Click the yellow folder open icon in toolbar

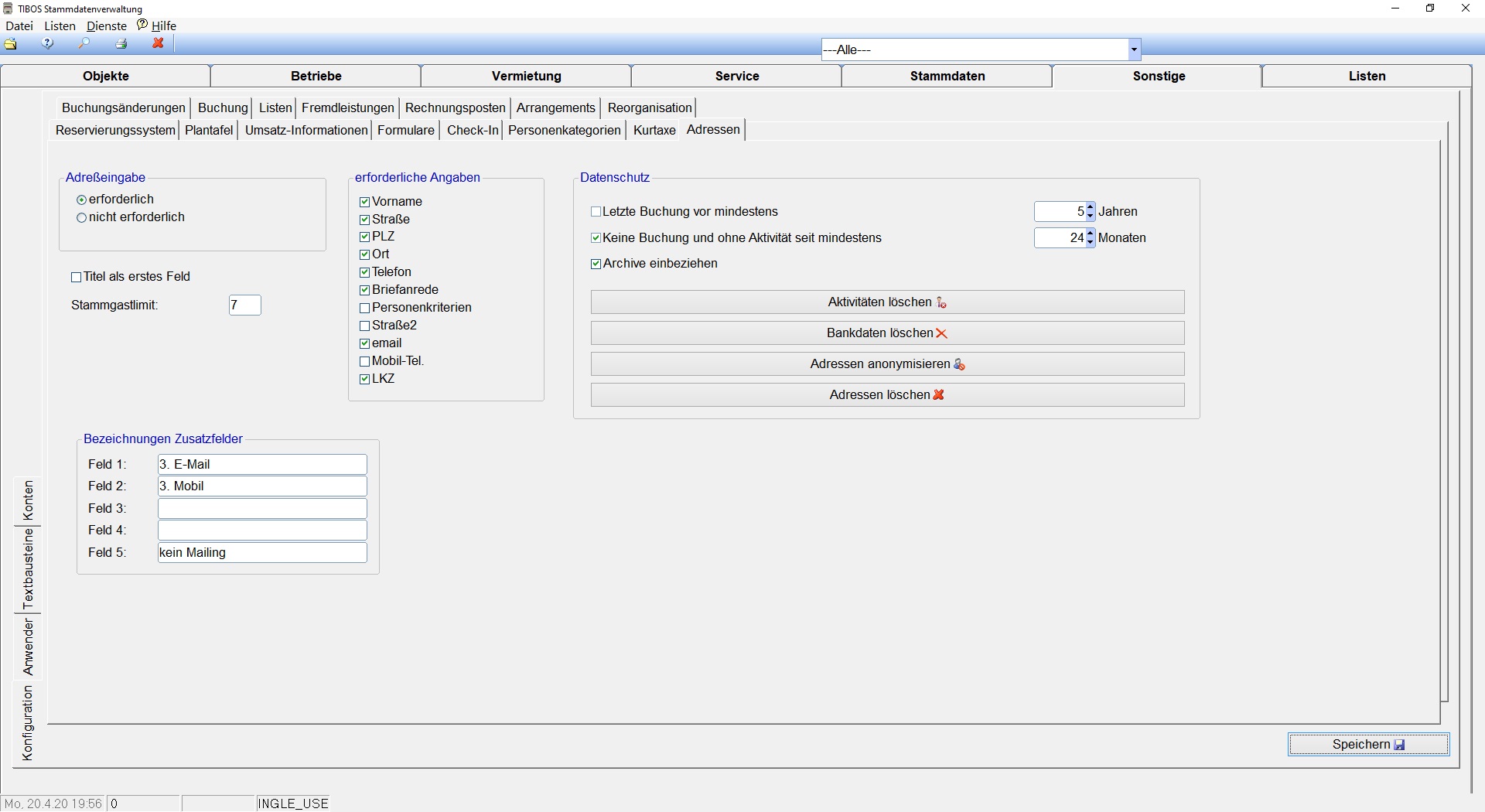point(11,44)
